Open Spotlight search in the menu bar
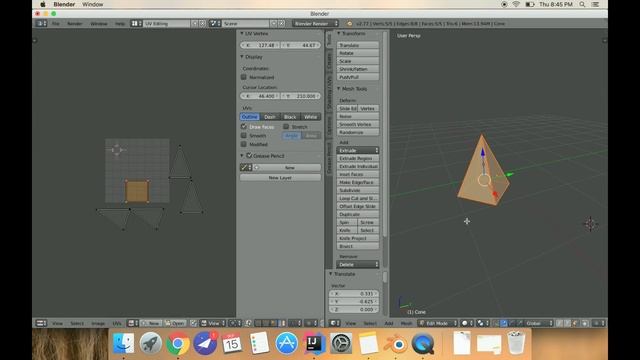The height and width of the screenshot is (360, 640). click(x=582, y=4)
